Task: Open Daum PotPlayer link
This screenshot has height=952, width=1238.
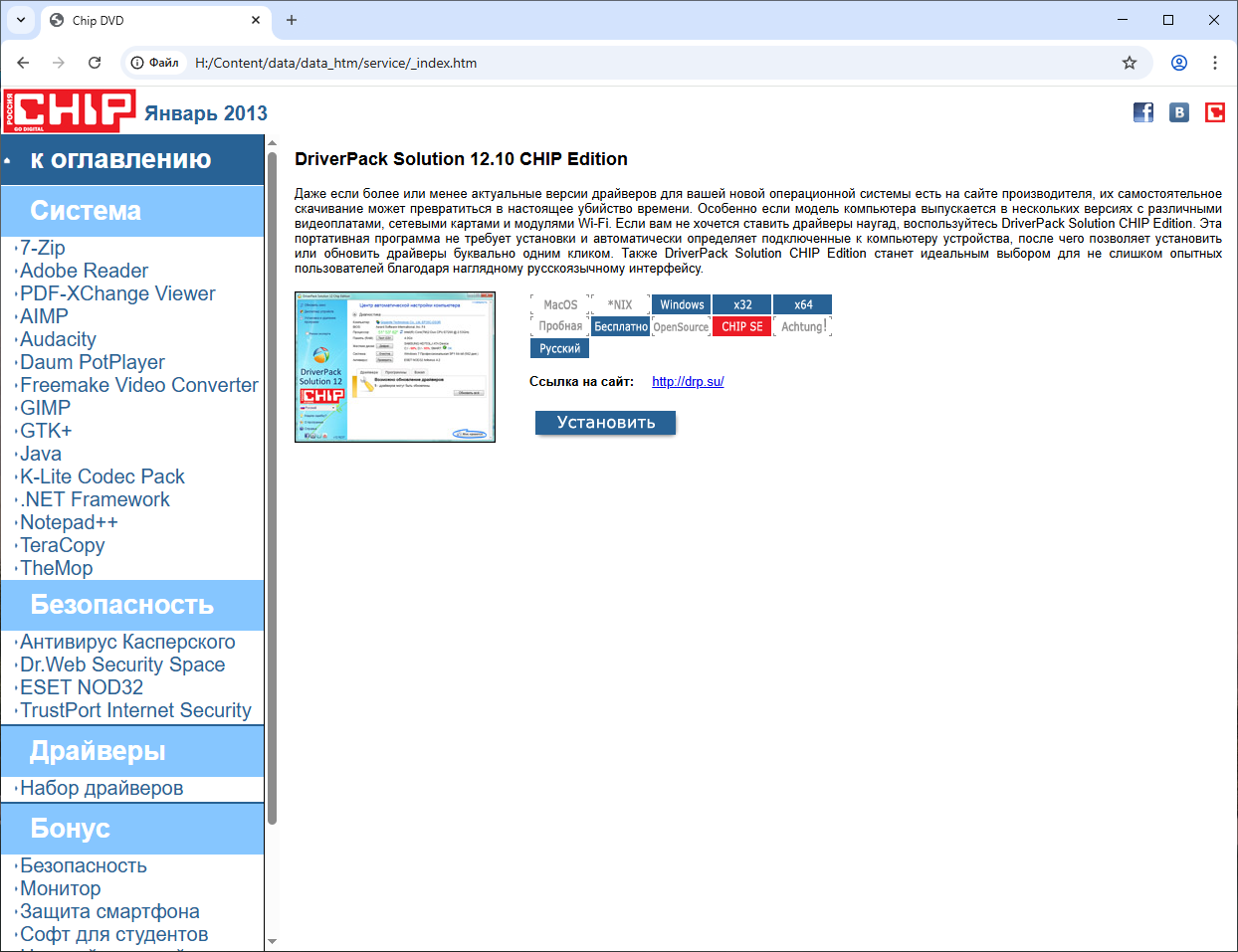Action: click(x=93, y=362)
